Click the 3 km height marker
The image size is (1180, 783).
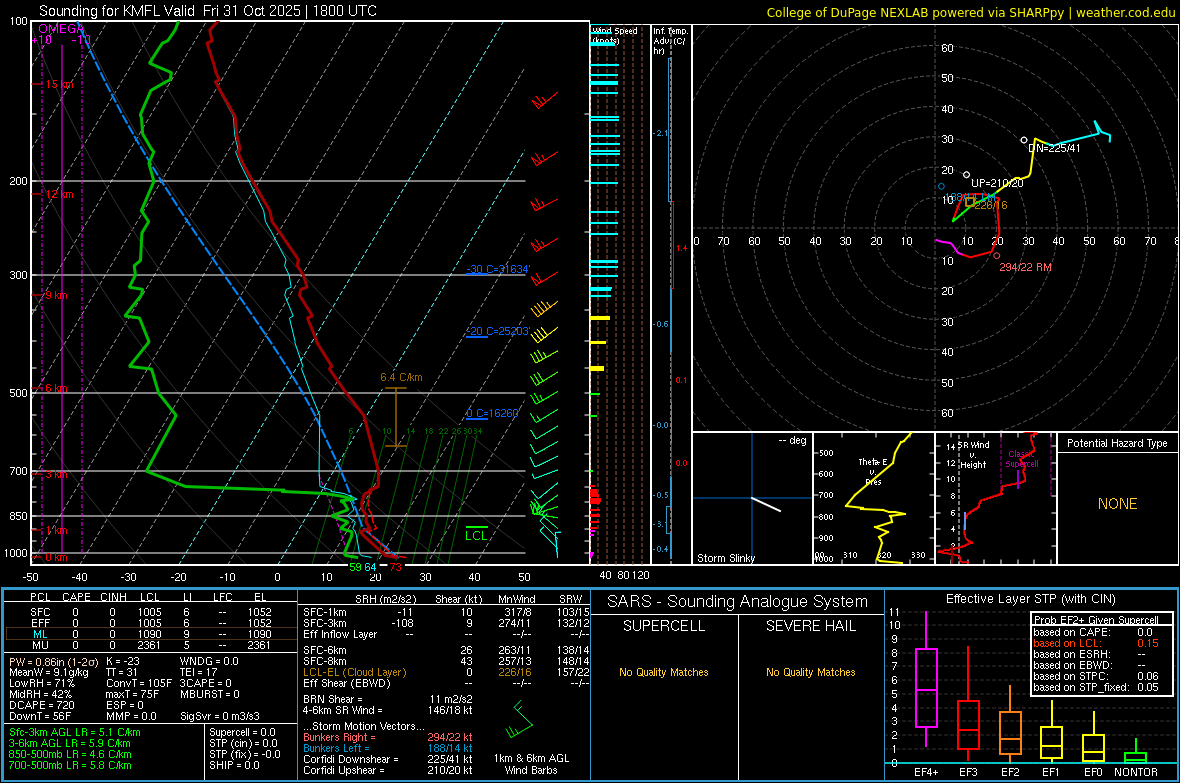(56, 474)
